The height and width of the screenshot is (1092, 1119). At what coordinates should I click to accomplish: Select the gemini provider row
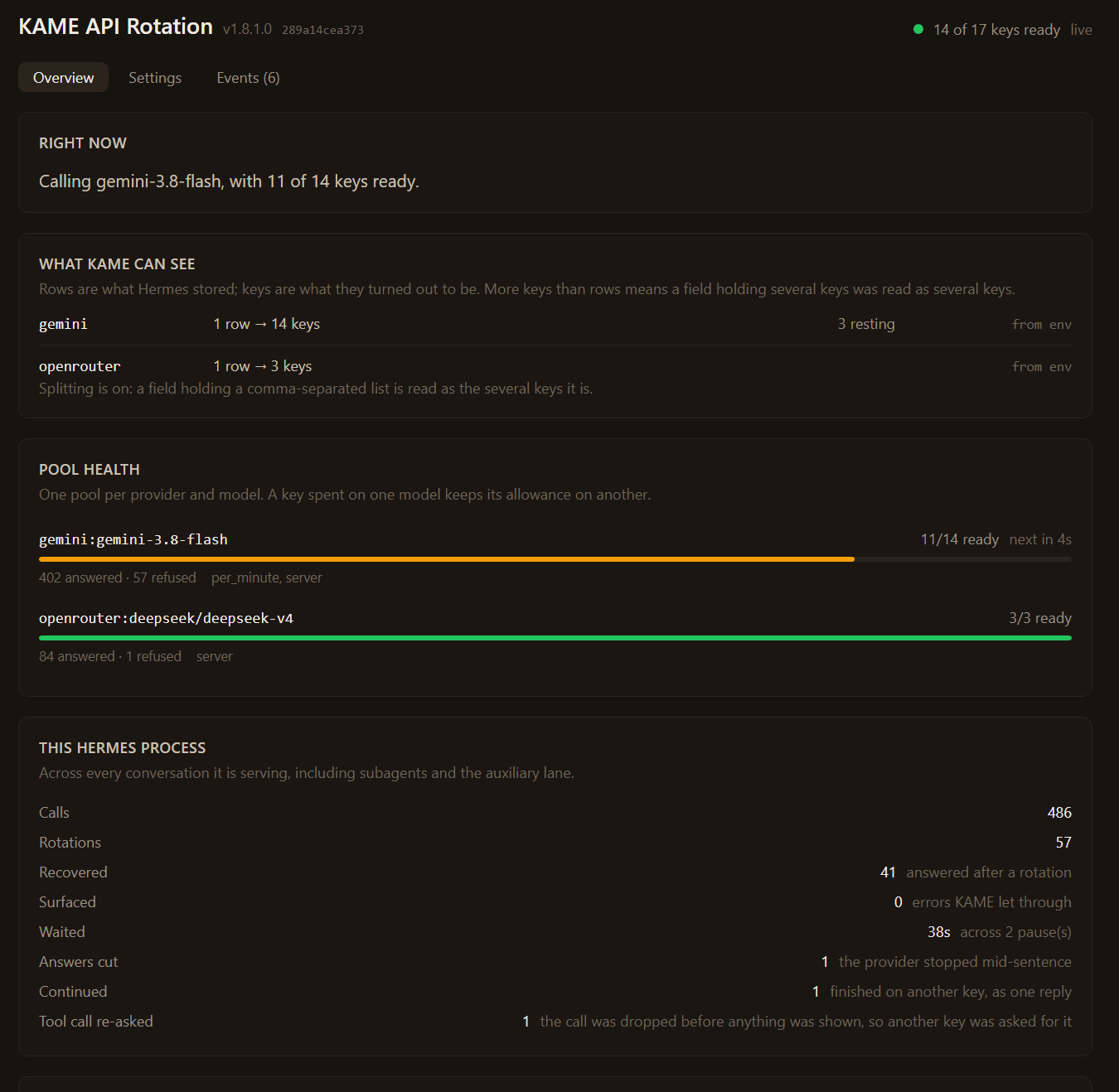click(x=555, y=324)
